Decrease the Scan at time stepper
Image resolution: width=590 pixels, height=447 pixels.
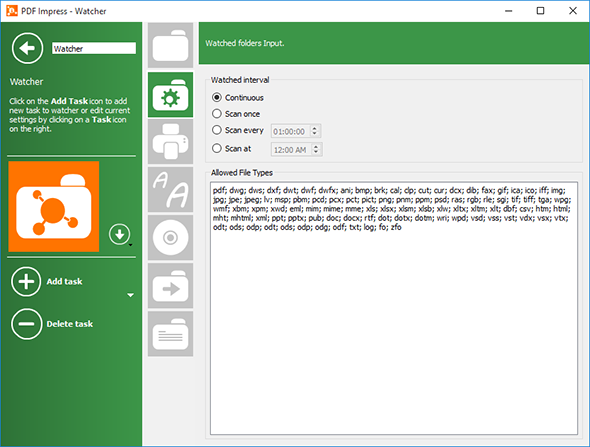point(316,152)
